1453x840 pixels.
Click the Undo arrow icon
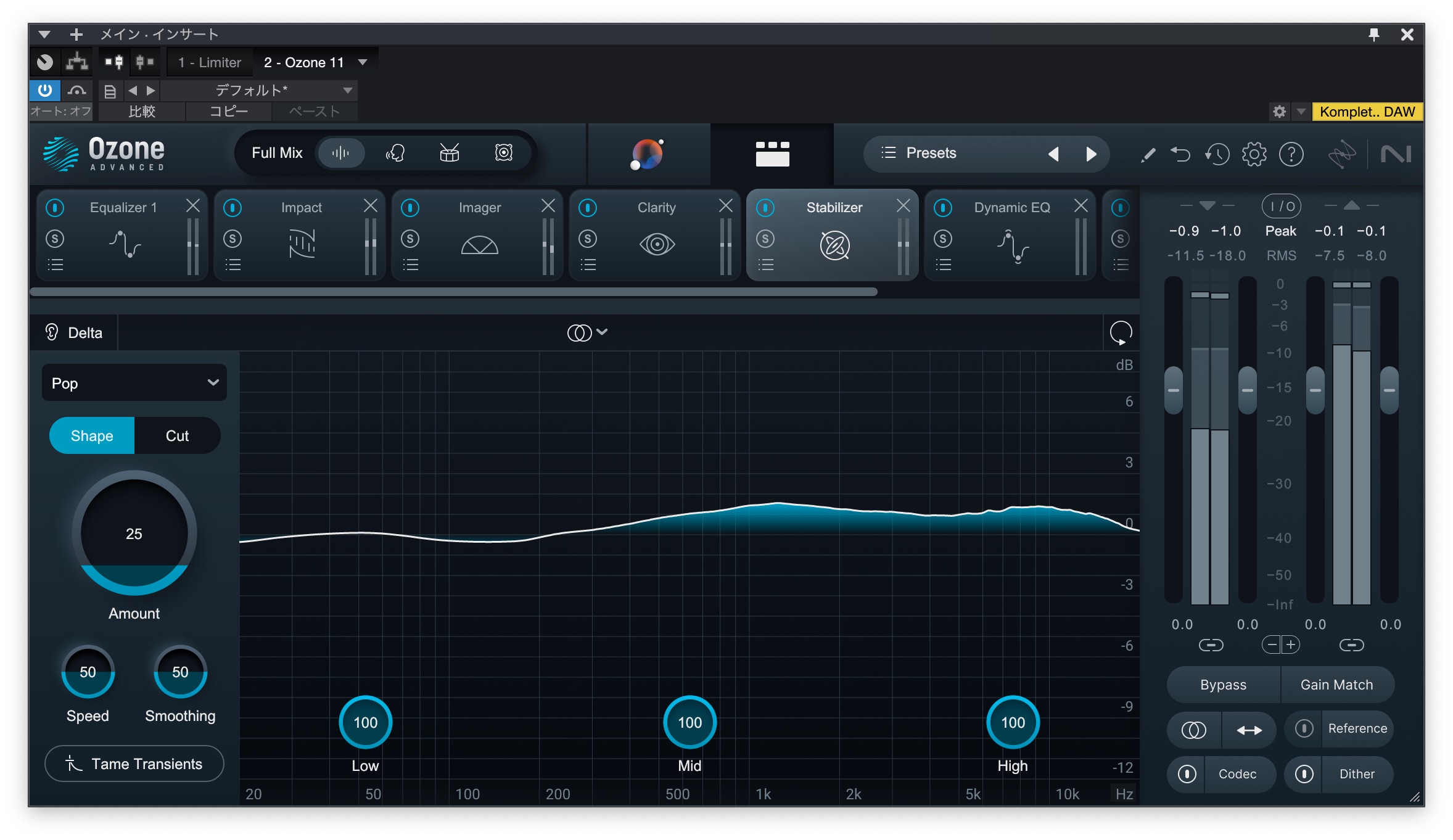(1180, 154)
